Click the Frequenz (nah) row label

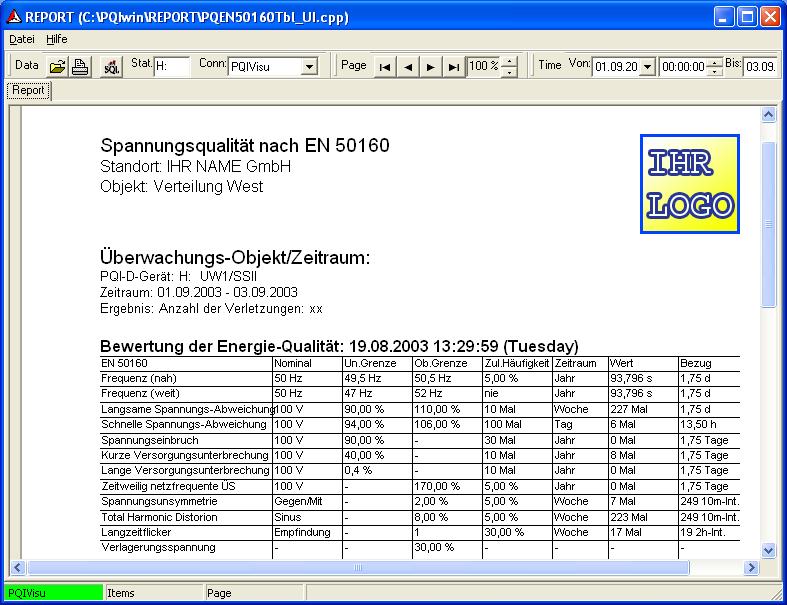point(139,379)
